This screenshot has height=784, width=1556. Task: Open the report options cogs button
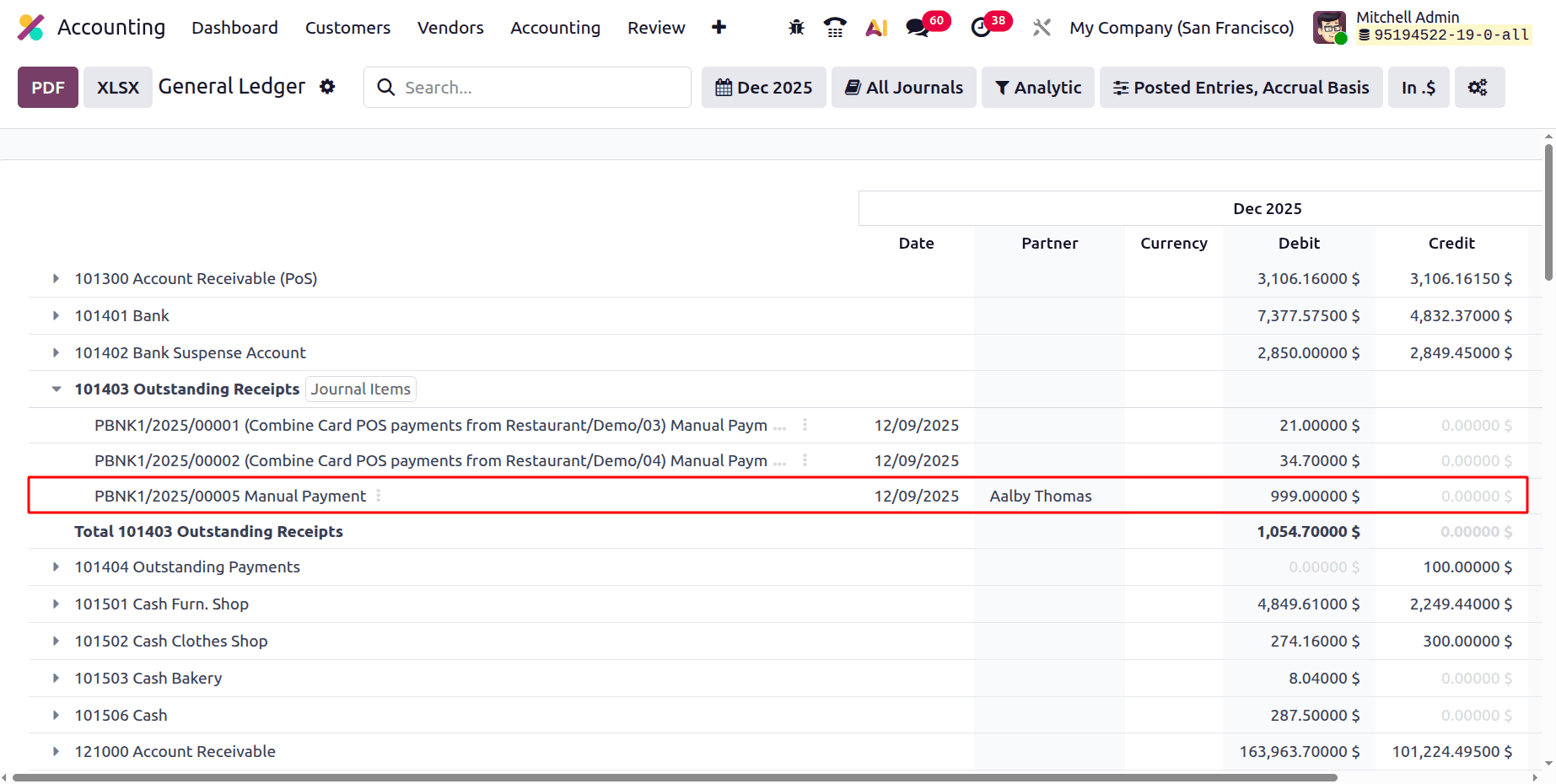click(1479, 87)
